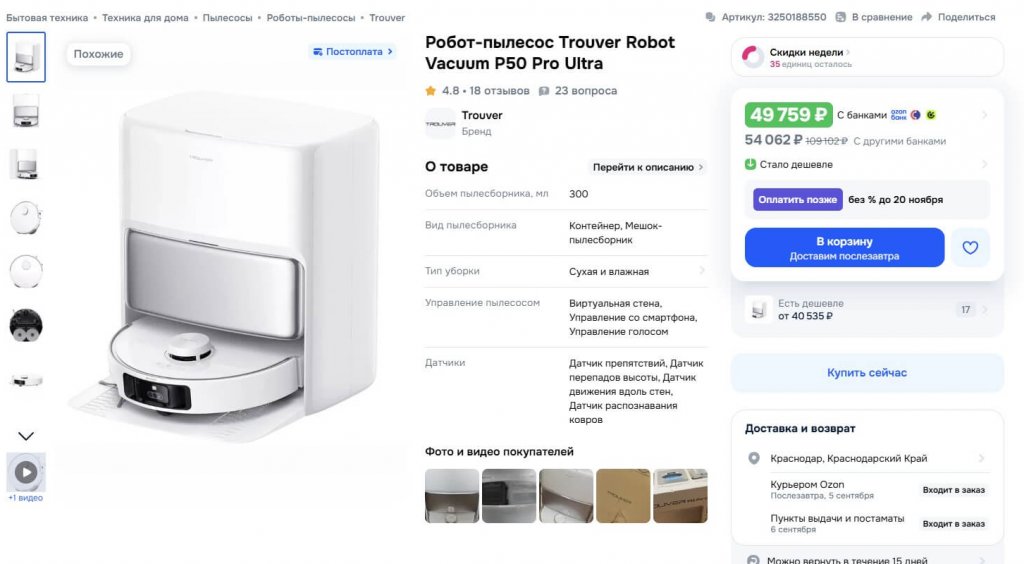Copy the article number via Артикул icon
This screenshot has height=564, width=1024.
pos(711,17)
